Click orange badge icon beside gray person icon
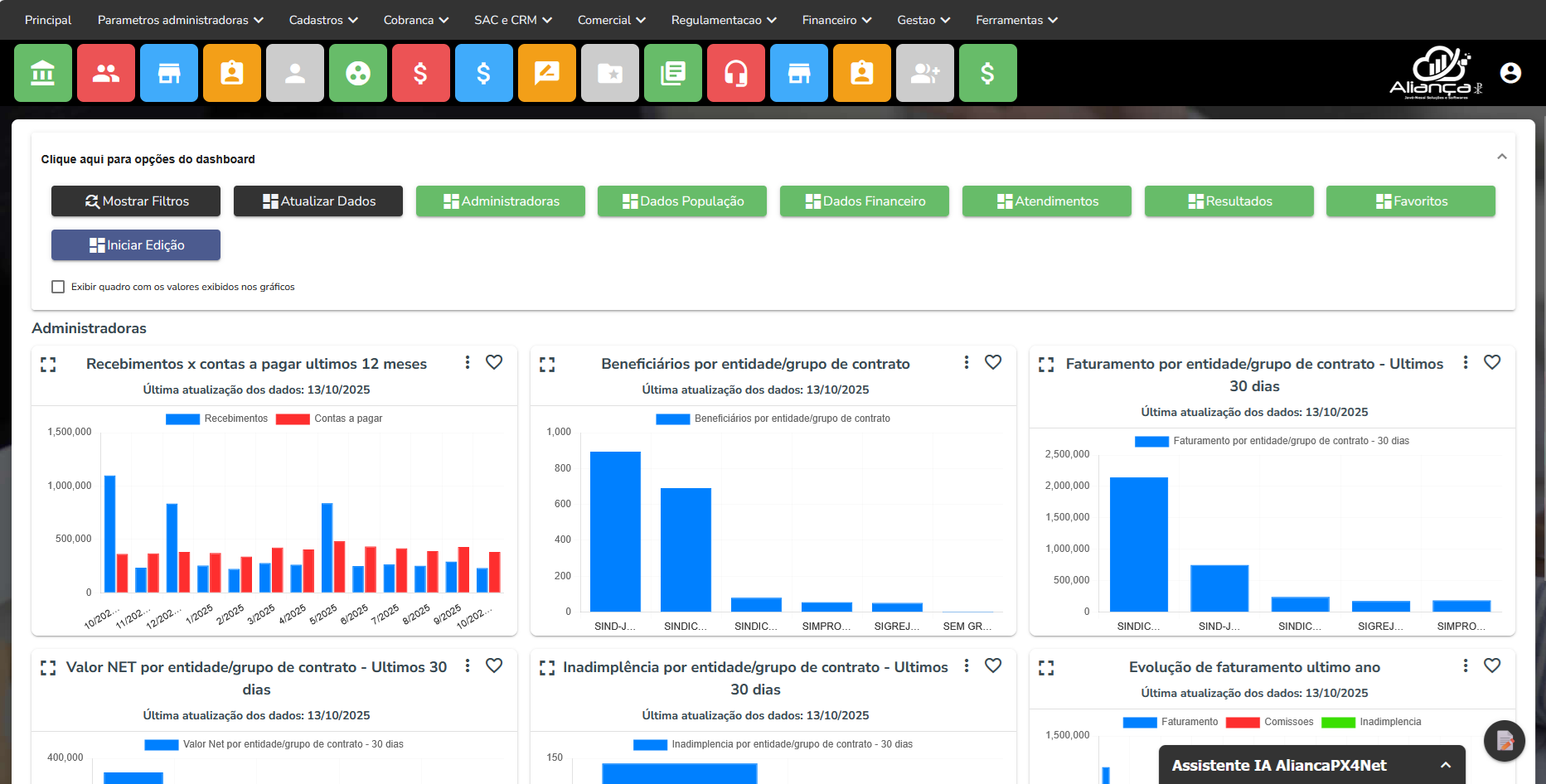This screenshot has height=784, width=1546. (x=232, y=74)
